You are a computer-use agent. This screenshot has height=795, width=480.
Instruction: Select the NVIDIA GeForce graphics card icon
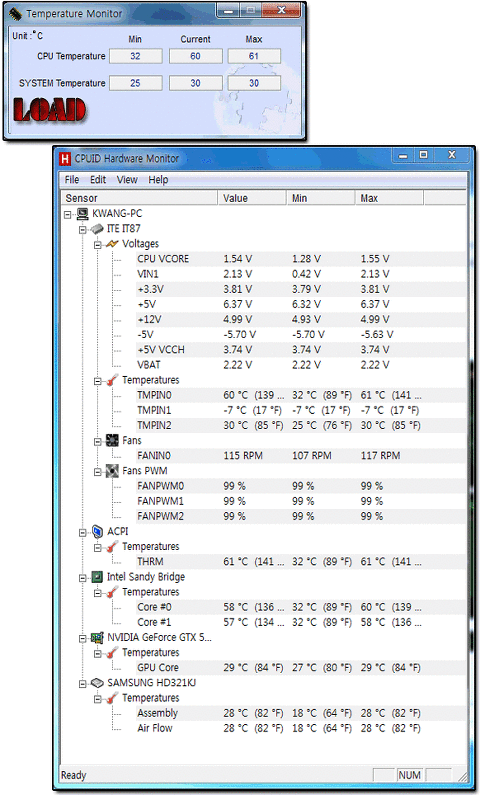pyautogui.click(x=98, y=638)
